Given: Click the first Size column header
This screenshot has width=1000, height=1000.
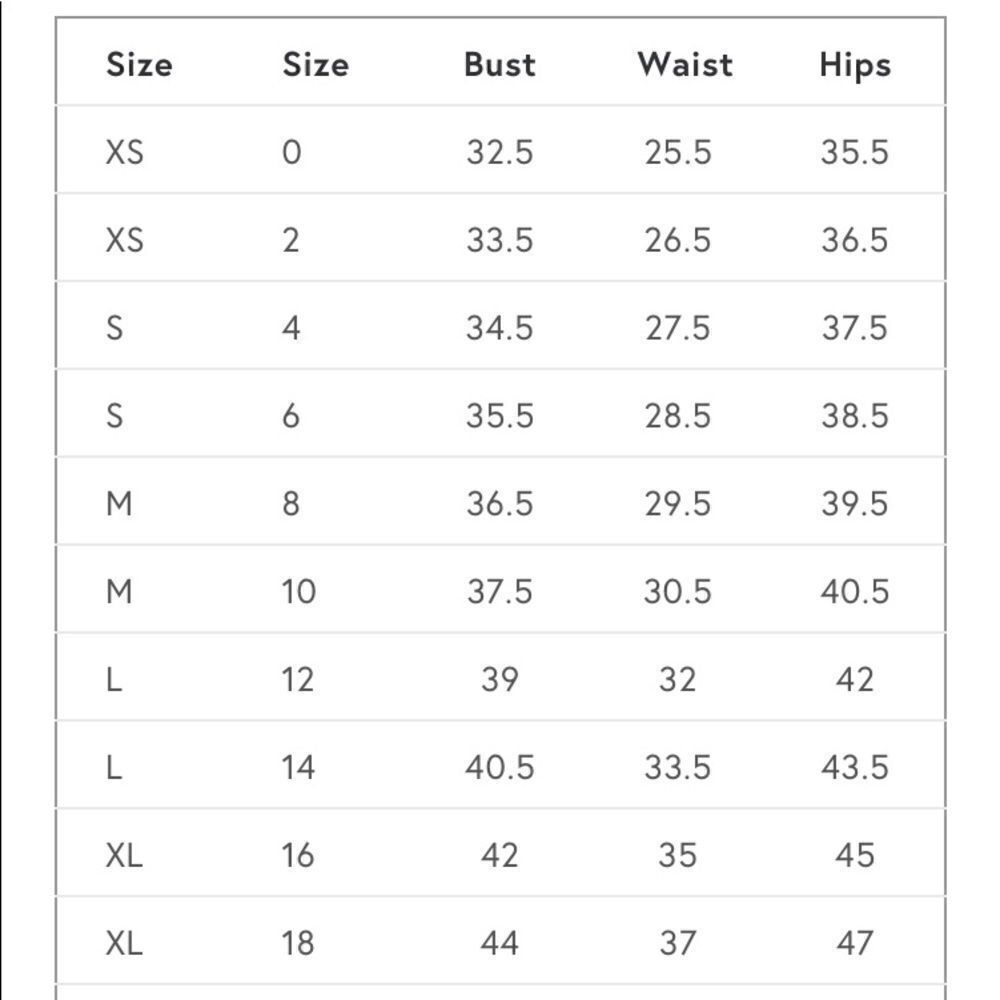Looking at the screenshot, I should 139,64.
